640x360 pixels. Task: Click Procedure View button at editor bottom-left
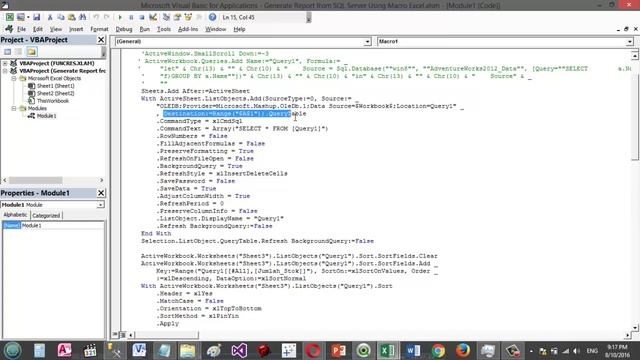click(x=115, y=335)
